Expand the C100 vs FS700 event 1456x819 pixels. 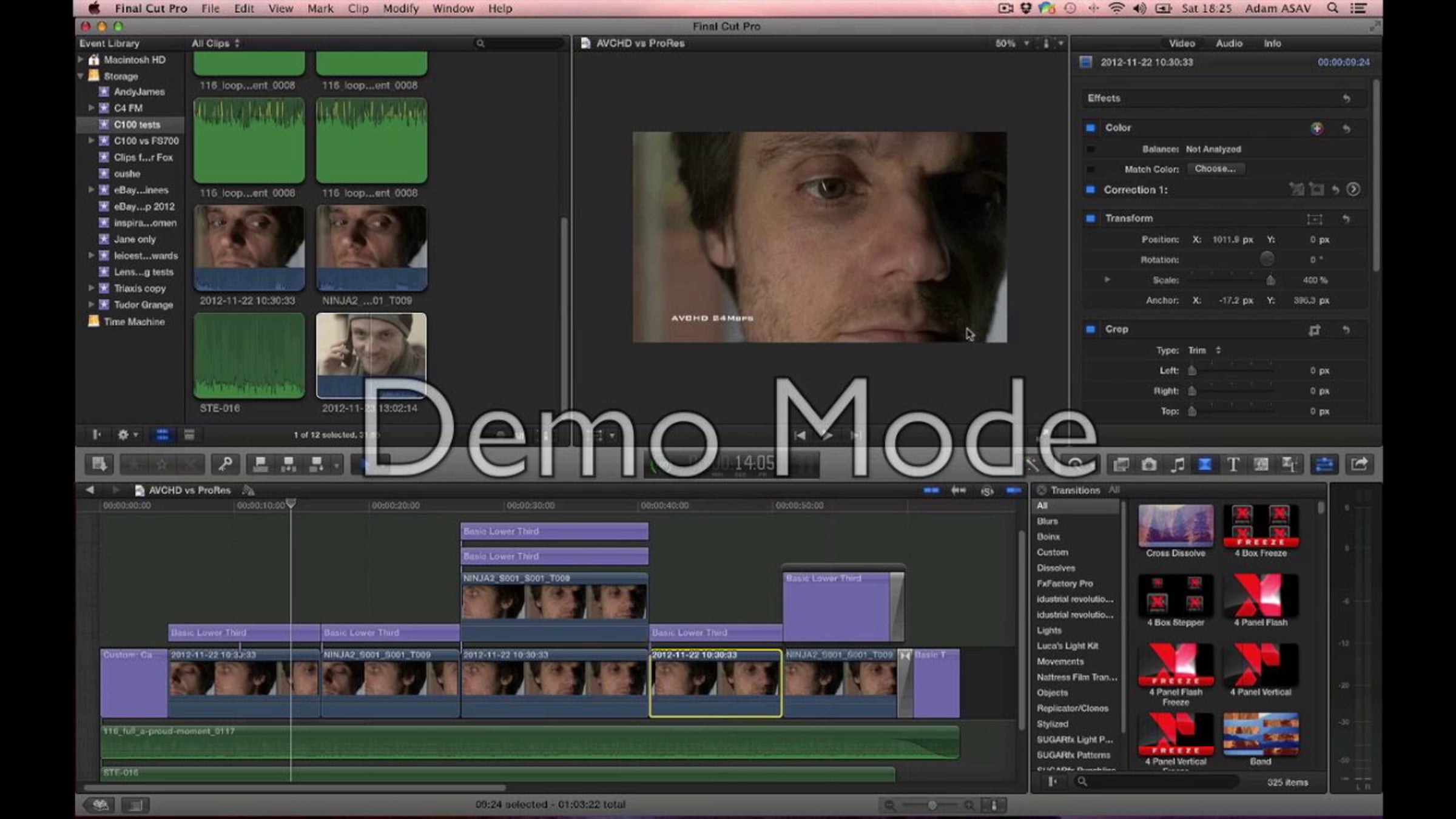tap(91, 141)
